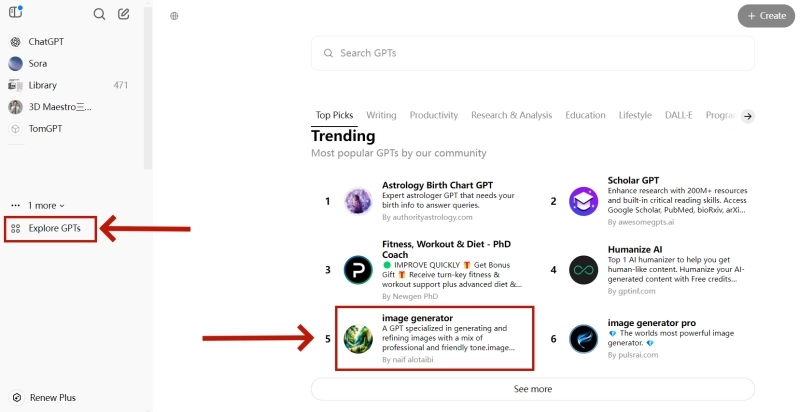Click the search magnifier icon in sidebar

coord(99,14)
